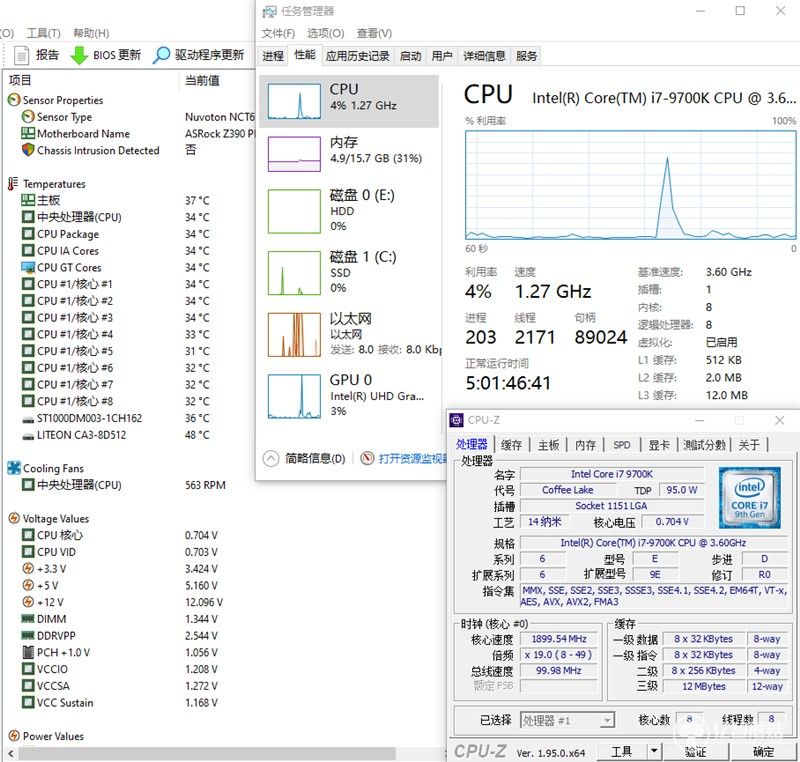Switch to the 进程 tab in Task Manager

click(x=273, y=56)
